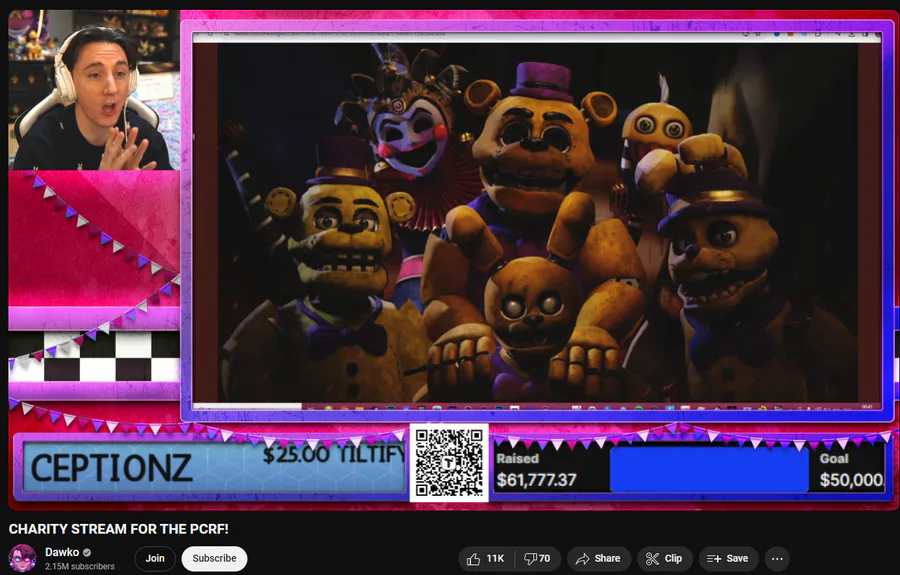Click the blue donation progress bar
The width and height of the screenshot is (900, 575).
point(709,469)
